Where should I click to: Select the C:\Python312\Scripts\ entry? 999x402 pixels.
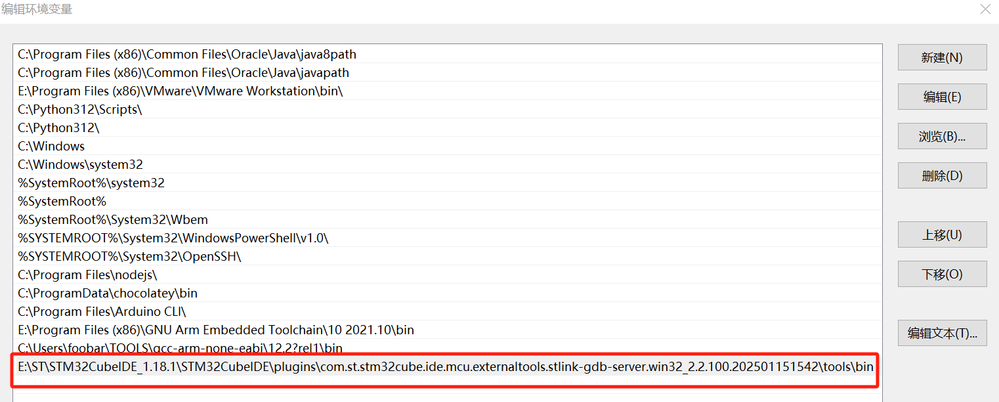click(x=80, y=109)
